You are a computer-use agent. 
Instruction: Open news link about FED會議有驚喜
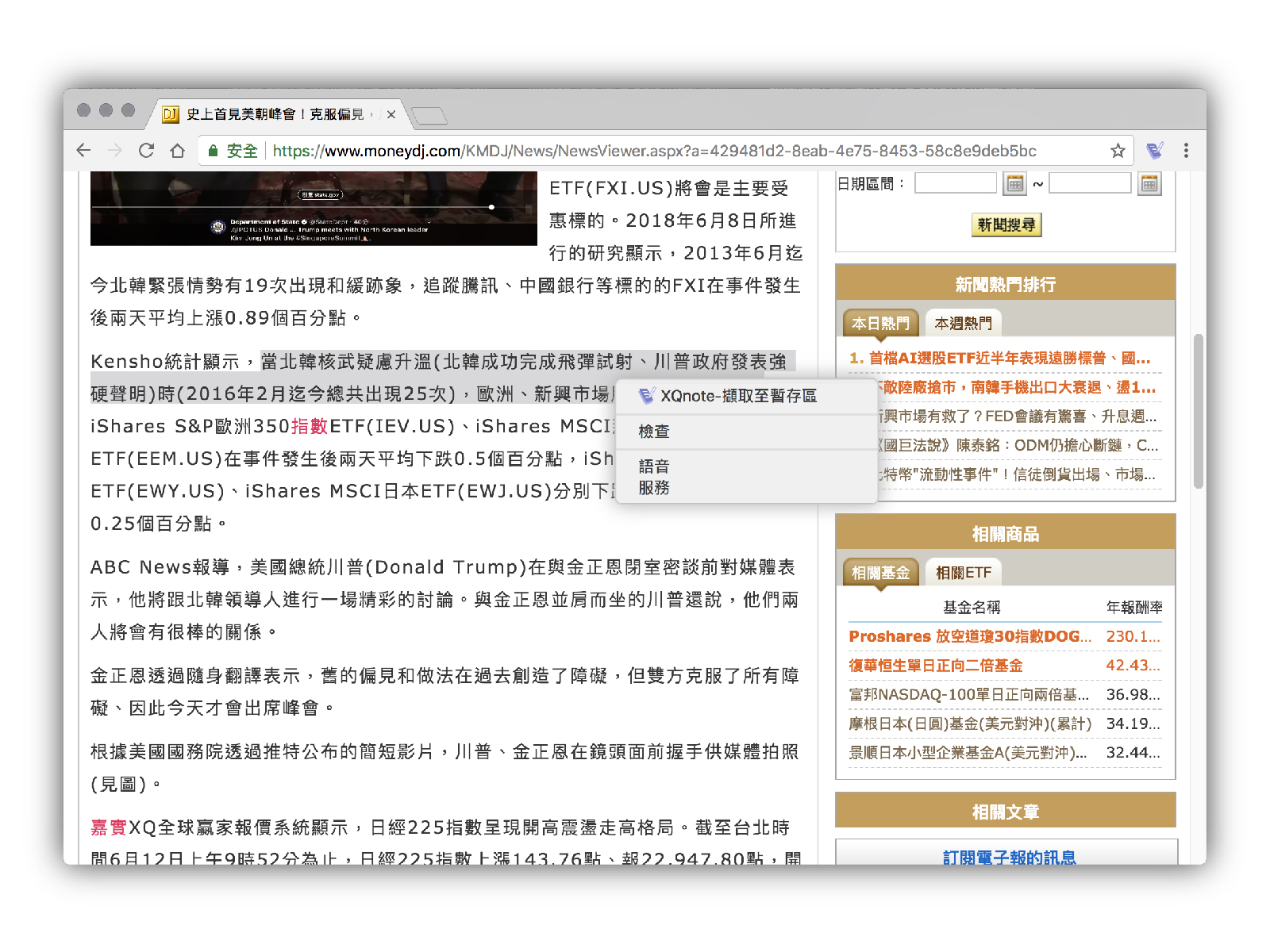pyautogui.click(x=1018, y=416)
